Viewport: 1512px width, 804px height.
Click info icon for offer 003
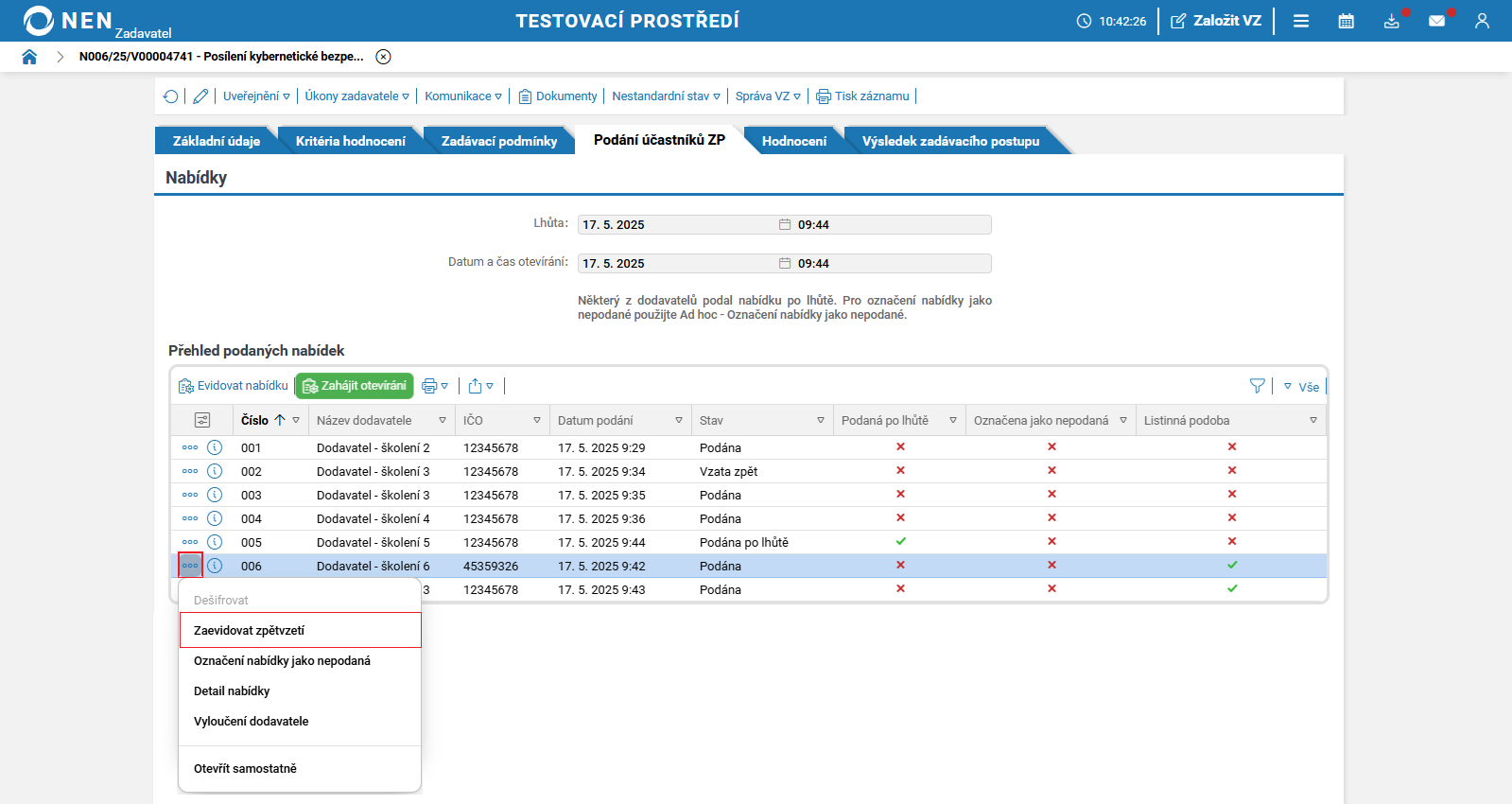[215, 495]
